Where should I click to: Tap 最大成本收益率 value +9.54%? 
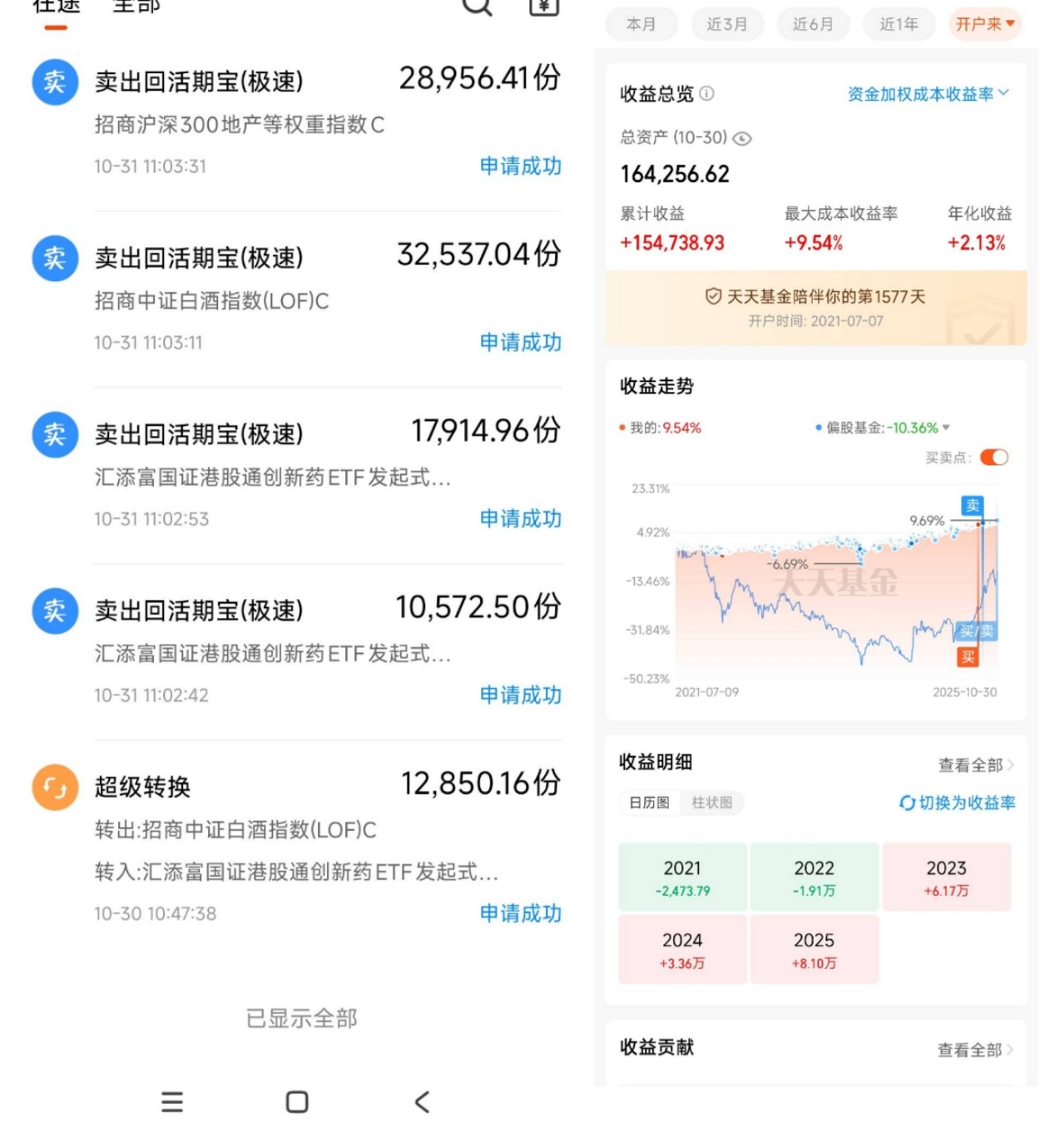tap(814, 243)
